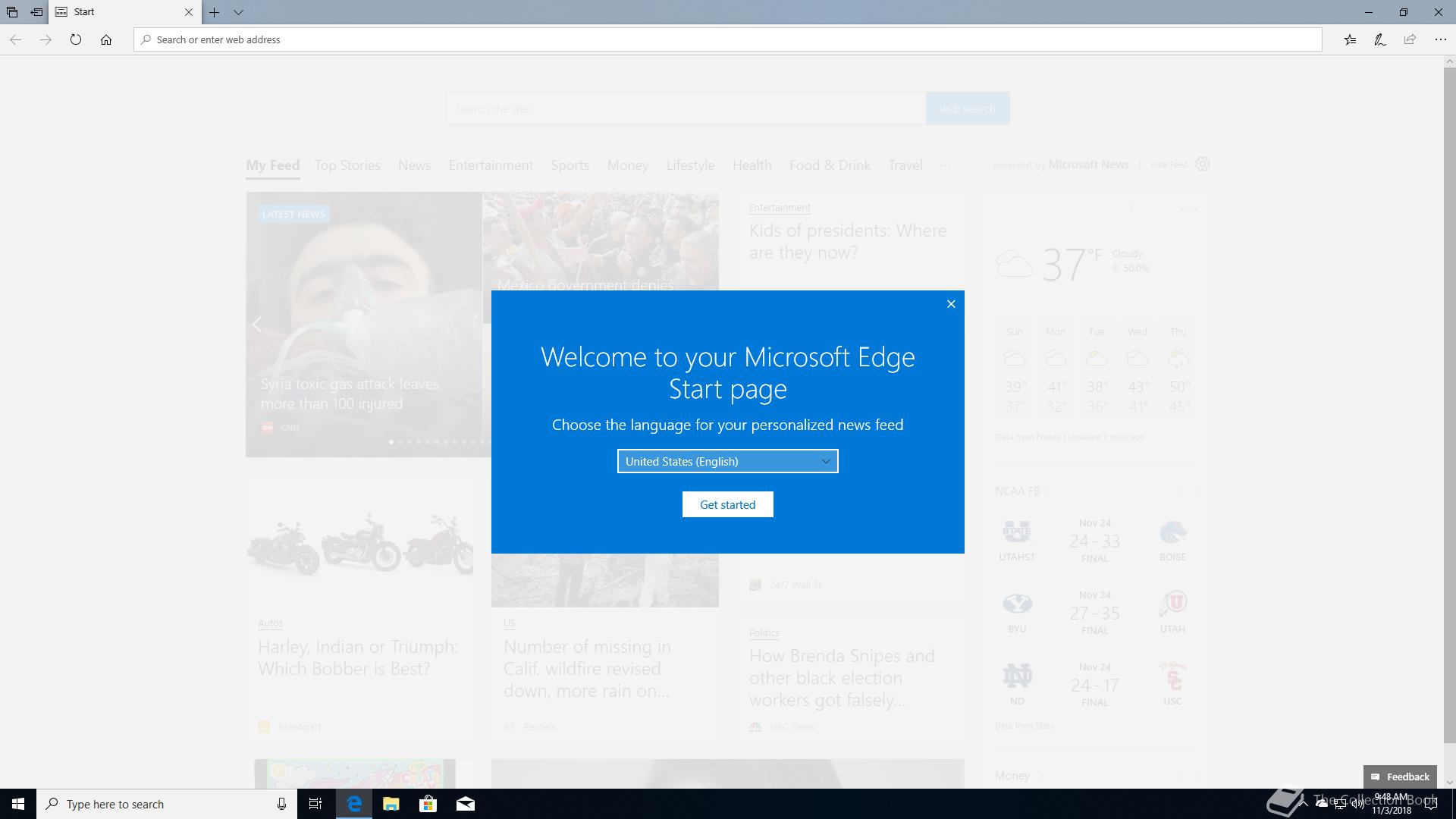
Task: Open the UTAHST vs BOISE score
Action: (1094, 541)
